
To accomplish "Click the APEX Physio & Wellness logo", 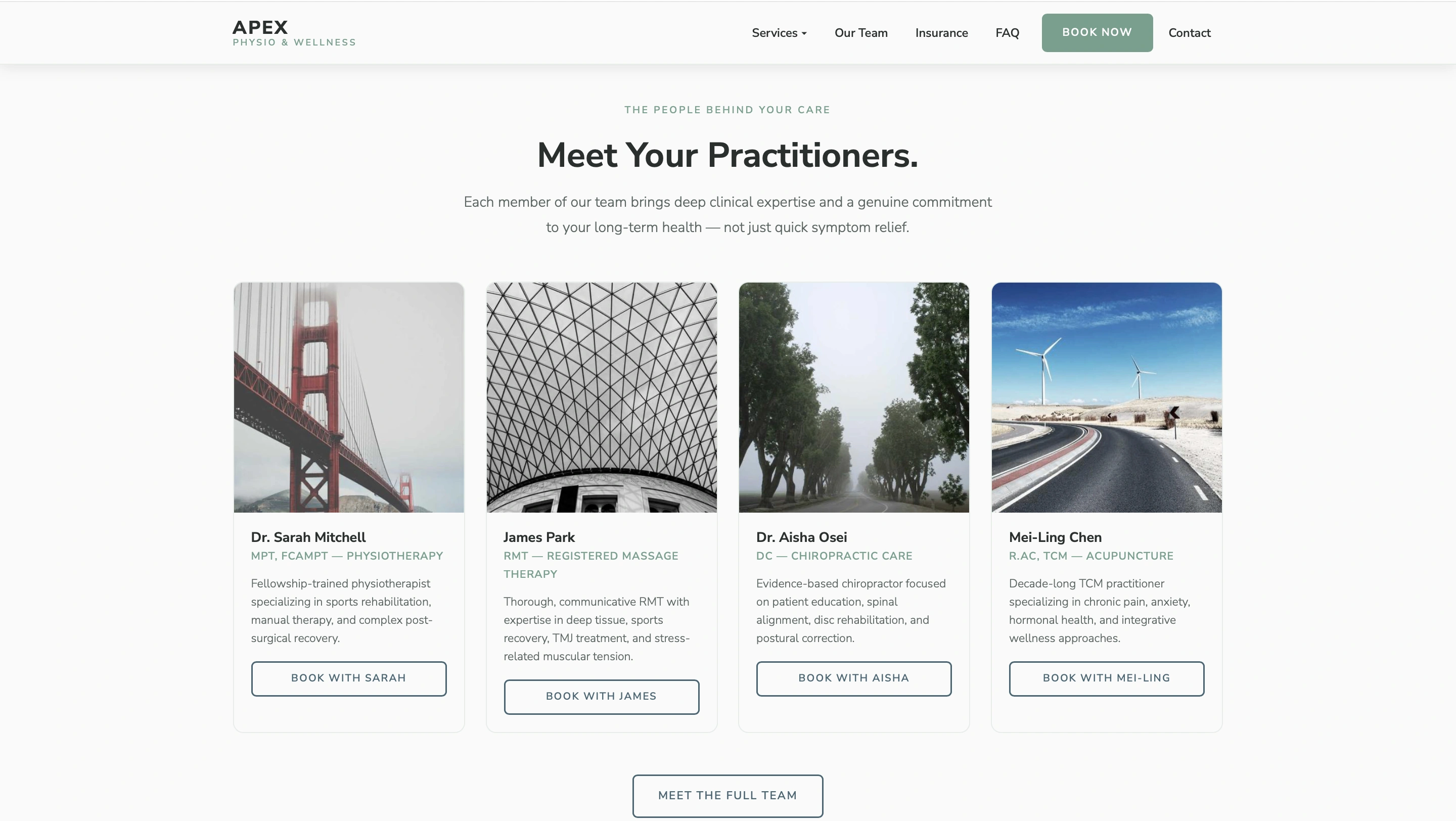I will coord(294,33).
